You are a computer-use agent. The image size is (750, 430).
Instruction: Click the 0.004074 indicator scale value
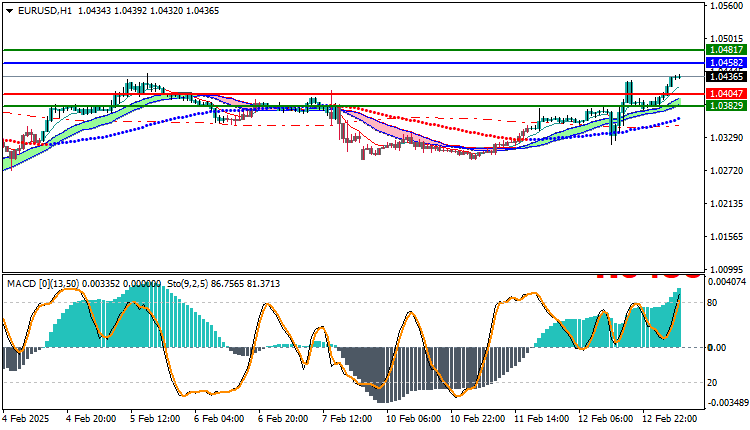click(x=727, y=282)
